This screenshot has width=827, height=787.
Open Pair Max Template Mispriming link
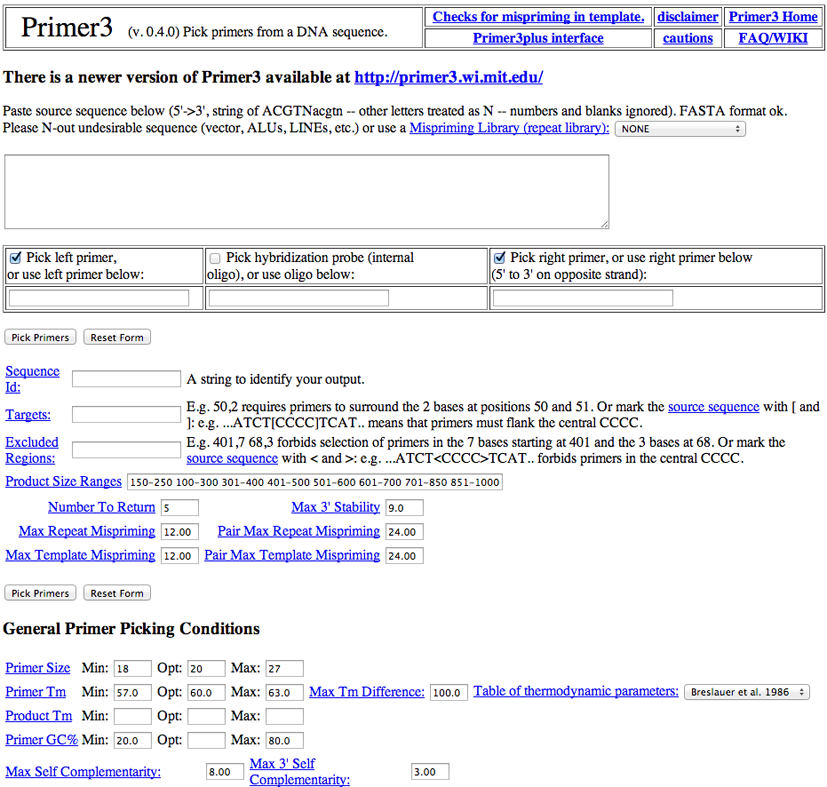(x=292, y=555)
